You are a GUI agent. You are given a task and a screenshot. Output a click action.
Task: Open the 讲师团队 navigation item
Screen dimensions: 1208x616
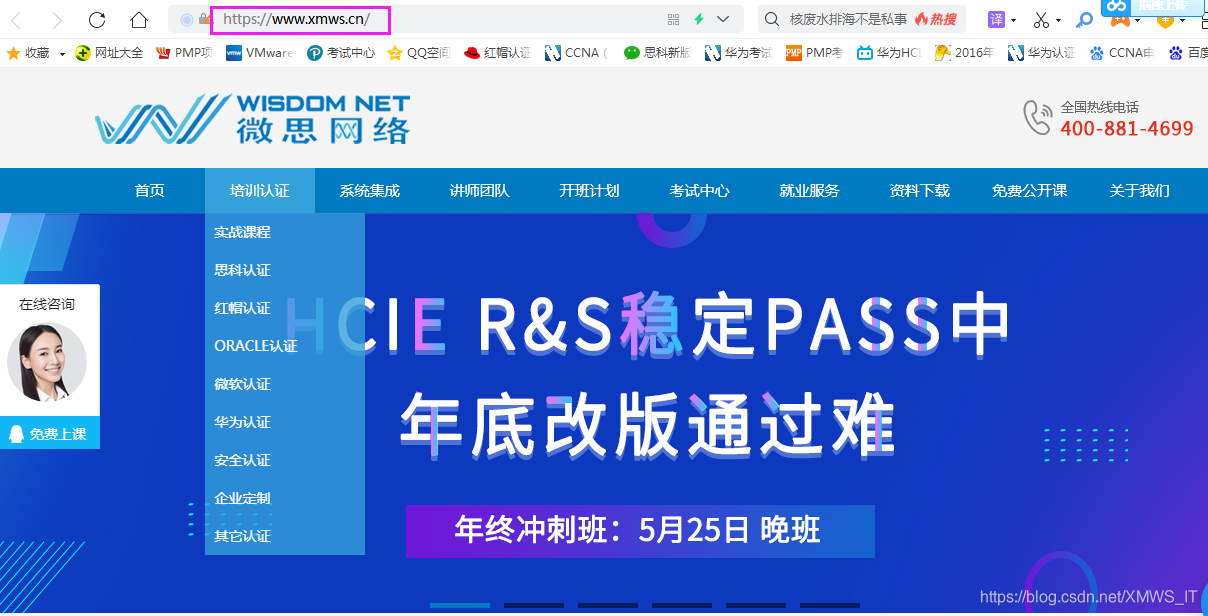[x=480, y=191]
